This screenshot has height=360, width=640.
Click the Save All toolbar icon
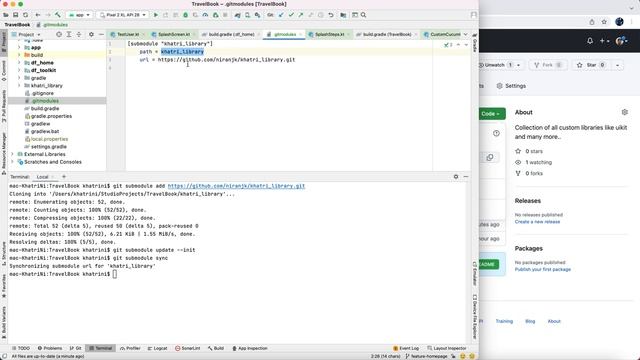click(x=16, y=15)
